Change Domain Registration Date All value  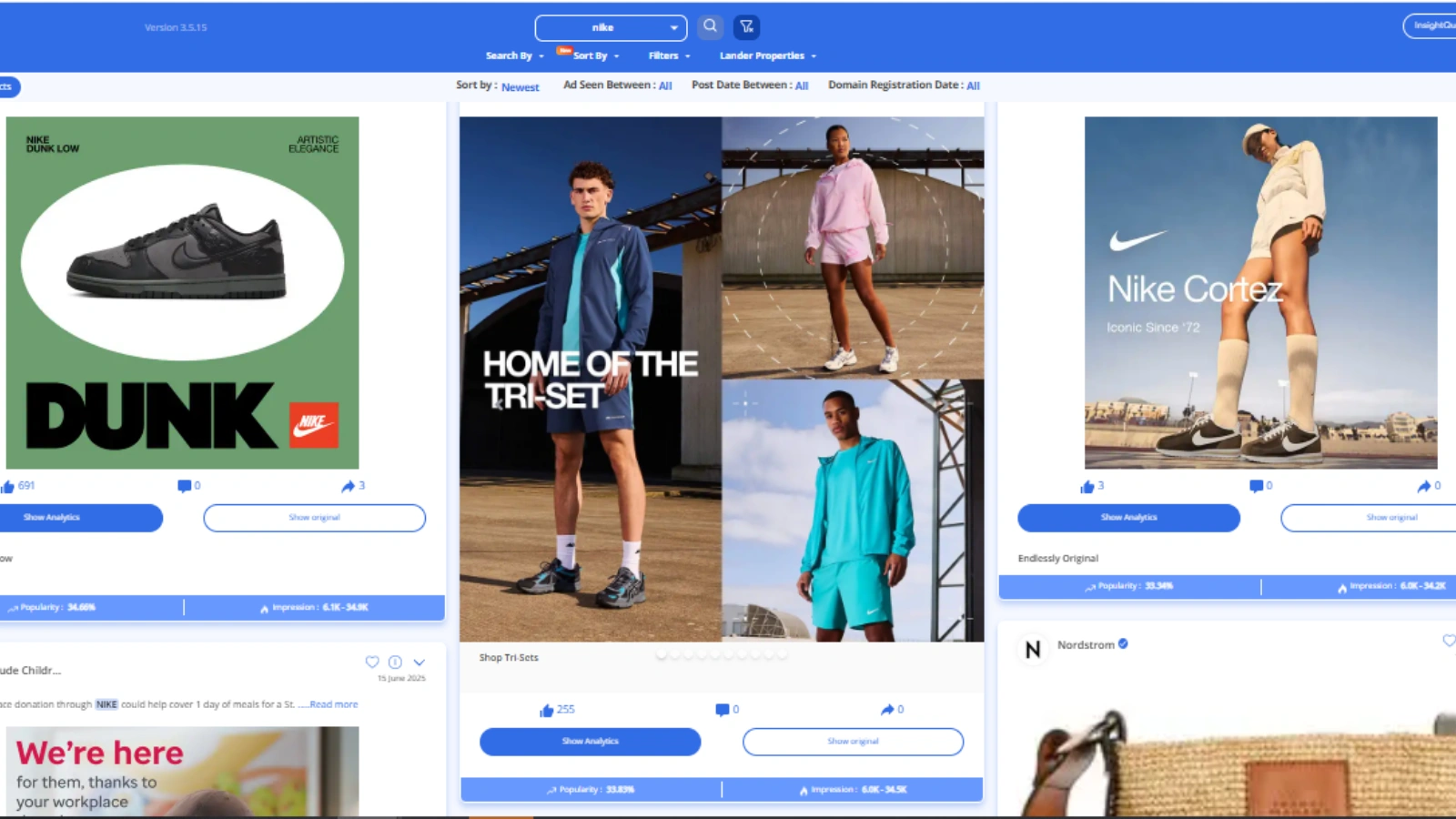coord(973,86)
